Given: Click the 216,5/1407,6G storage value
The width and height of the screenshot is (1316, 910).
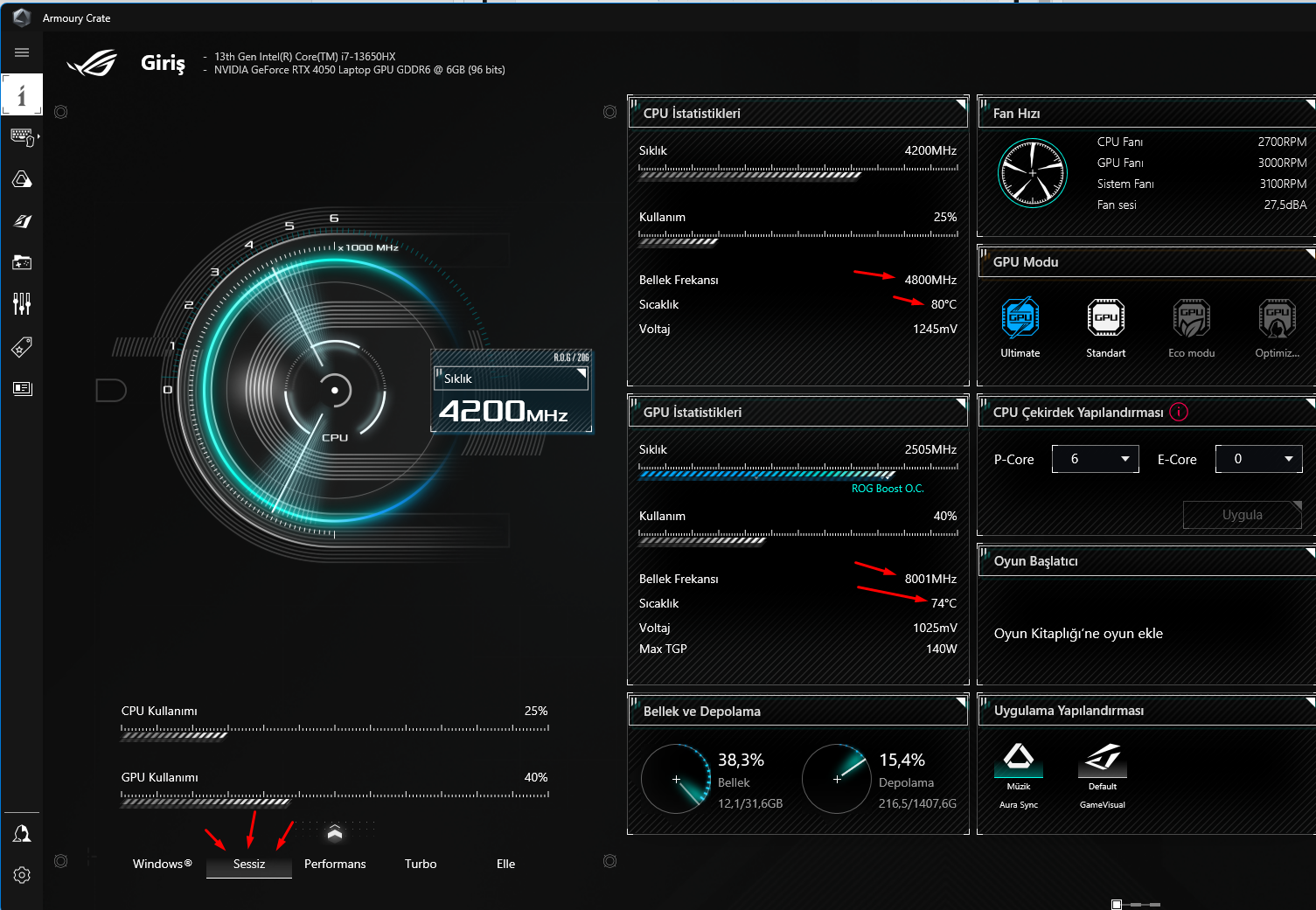Looking at the screenshot, I should [x=917, y=803].
